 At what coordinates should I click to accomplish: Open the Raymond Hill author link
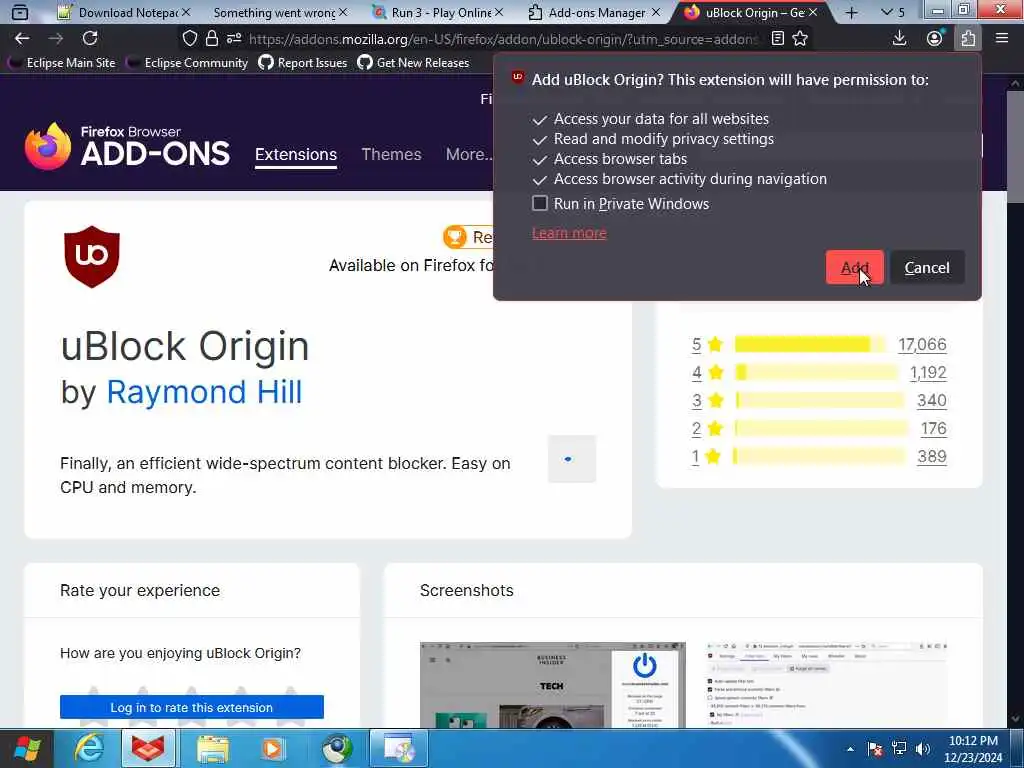click(x=204, y=392)
